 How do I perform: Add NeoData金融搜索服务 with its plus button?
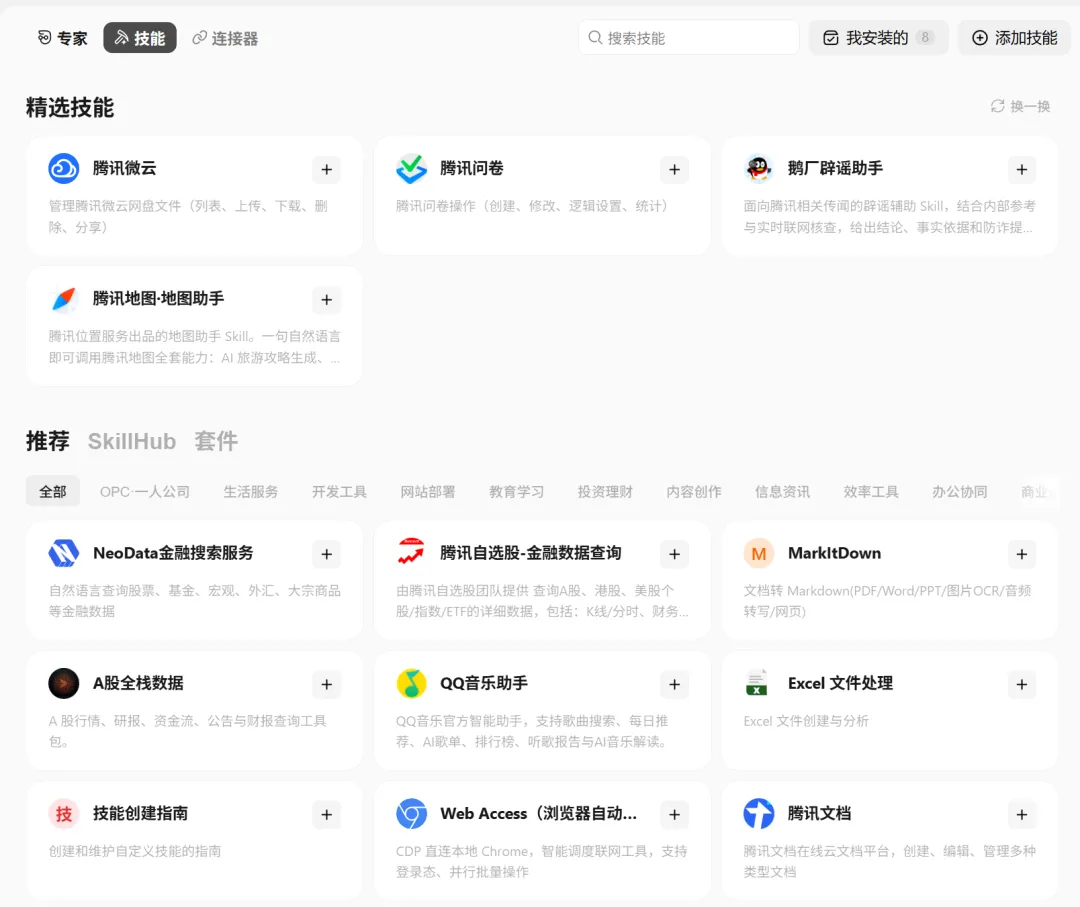coord(326,554)
